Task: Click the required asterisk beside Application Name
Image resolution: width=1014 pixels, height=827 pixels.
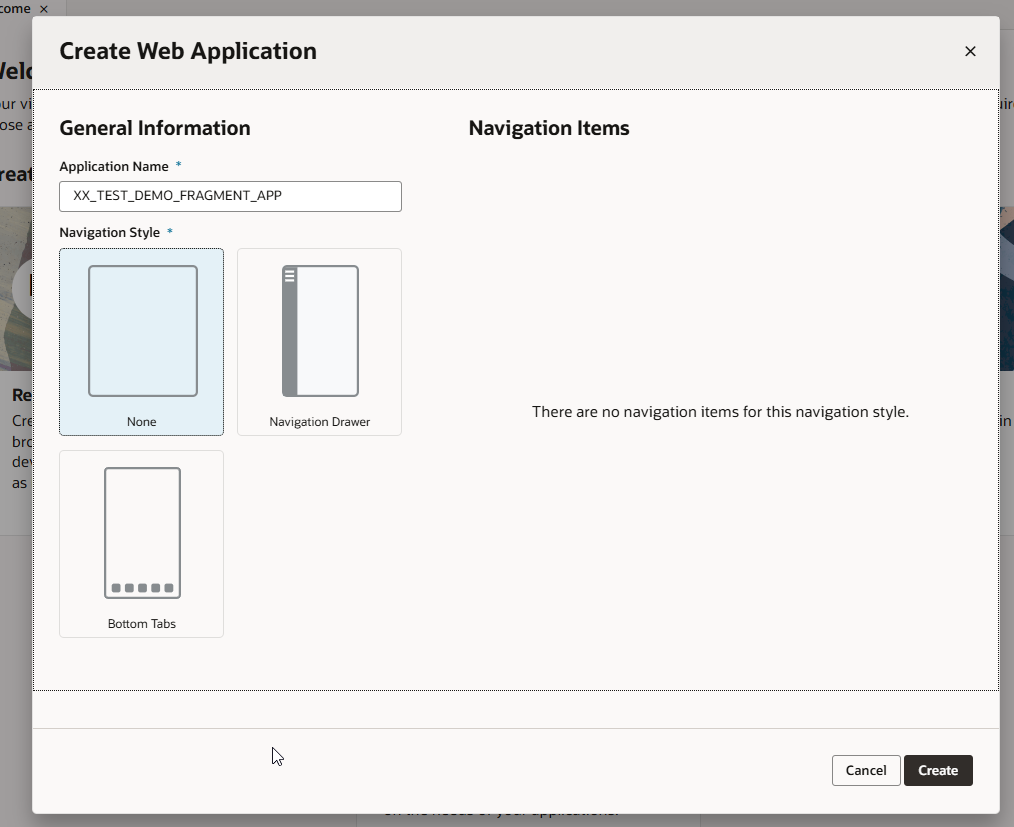Action: tap(178, 164)
